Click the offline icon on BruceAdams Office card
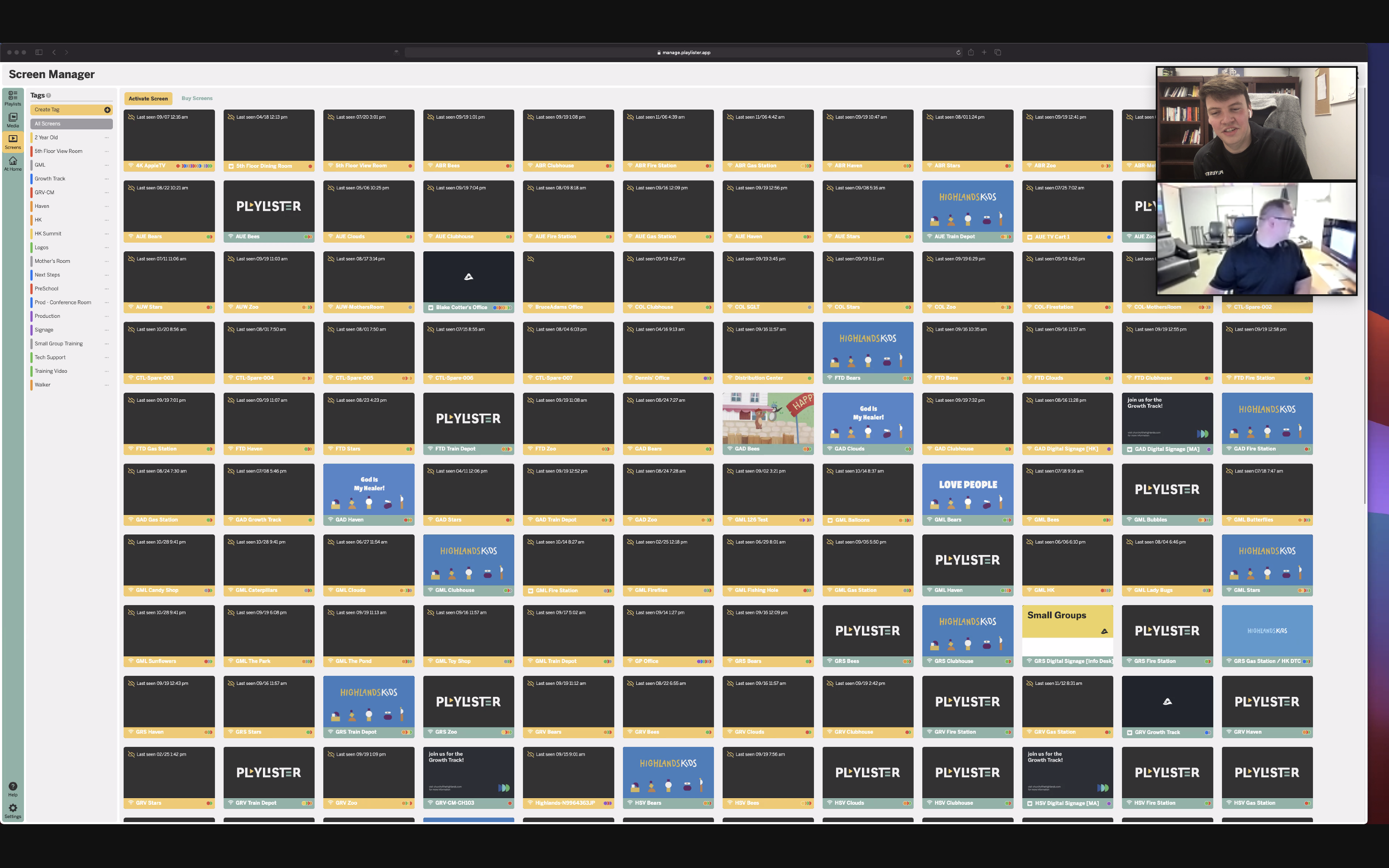This screenshot has height=868, width=1389. pyautogui.click(x=531, y=259)
